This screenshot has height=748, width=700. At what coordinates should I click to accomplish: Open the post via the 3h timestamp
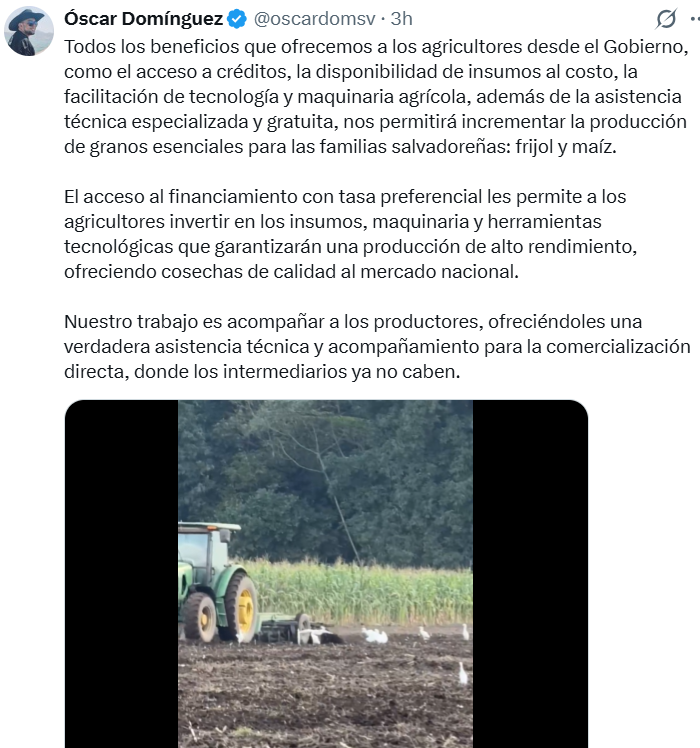click(x=401, y=19)
